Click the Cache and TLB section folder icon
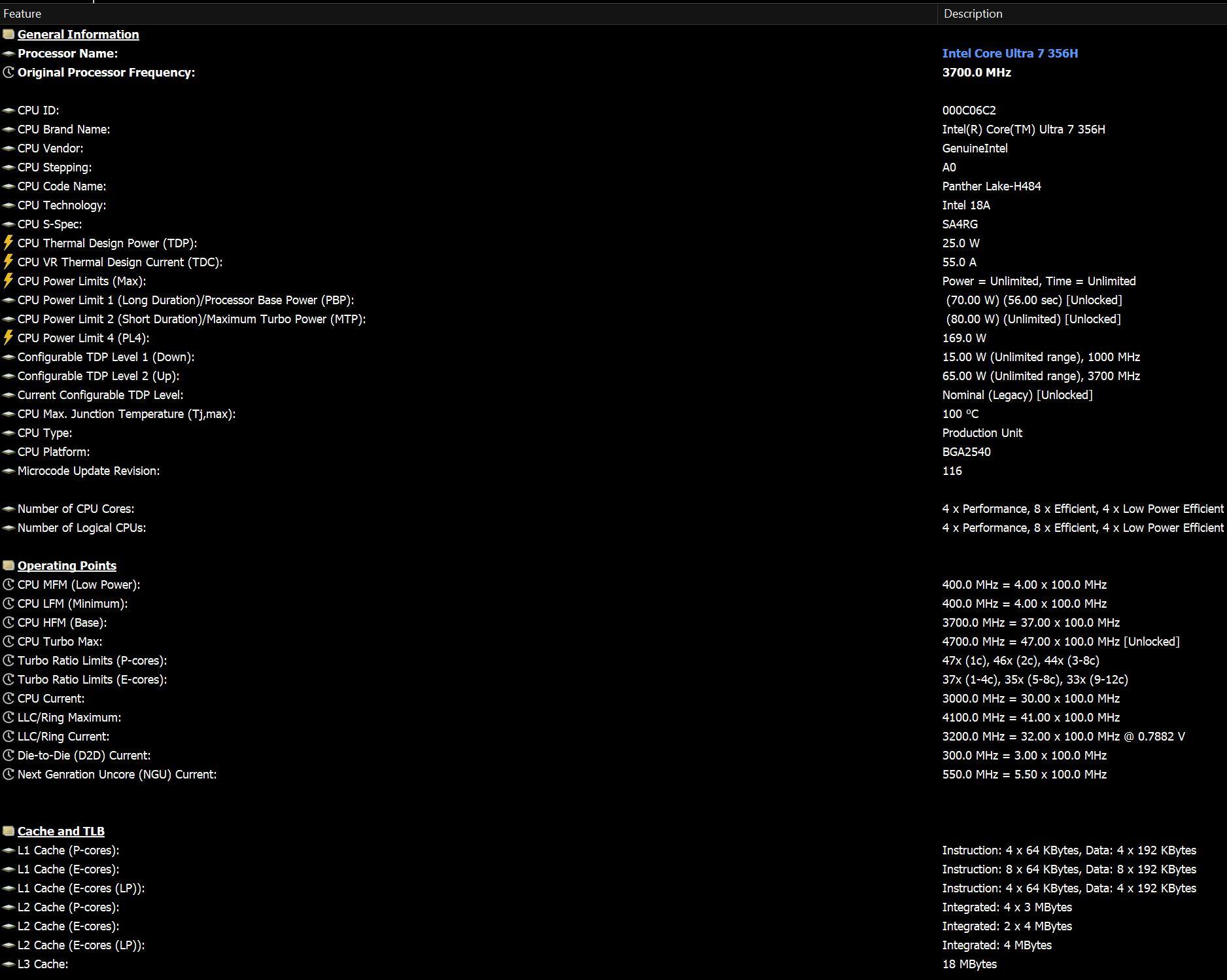Screen dimensions: 1227x980 [9, 831]
